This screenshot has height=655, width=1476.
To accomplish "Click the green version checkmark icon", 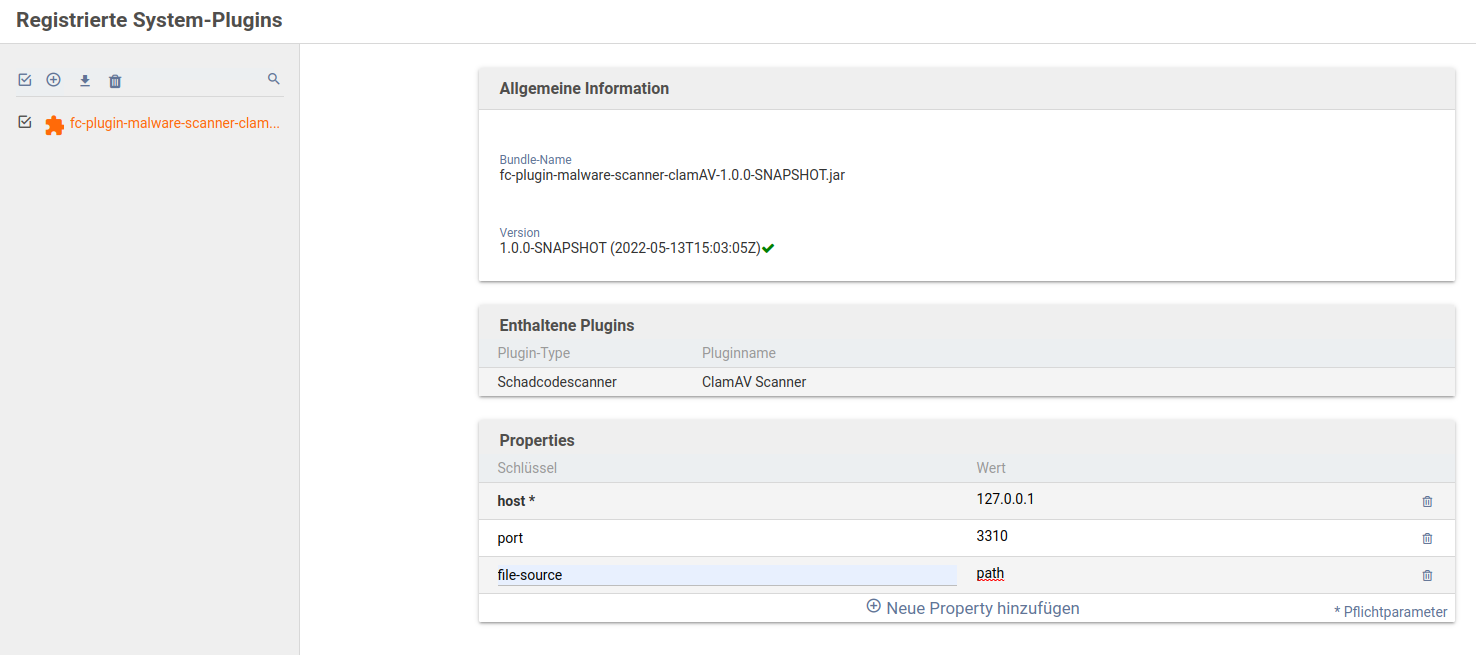I will point(768,248).
